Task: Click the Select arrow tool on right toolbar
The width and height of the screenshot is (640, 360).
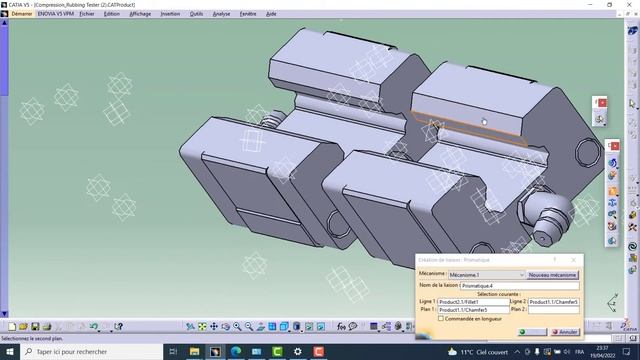Action: 632,104
